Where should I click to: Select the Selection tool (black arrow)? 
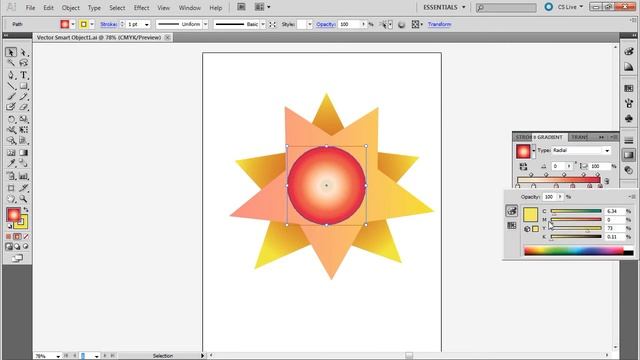pos(11,52)
